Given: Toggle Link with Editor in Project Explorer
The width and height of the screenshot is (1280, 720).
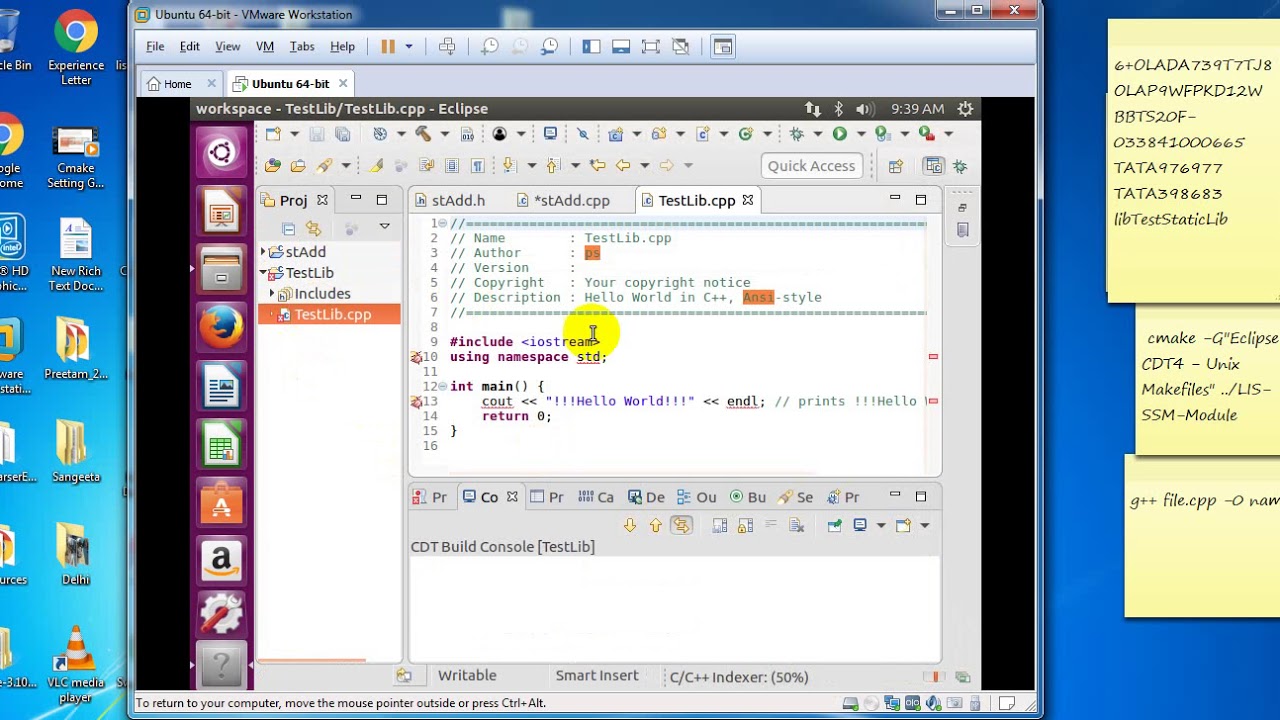Looking at the screenshot, I should point(313,228).
